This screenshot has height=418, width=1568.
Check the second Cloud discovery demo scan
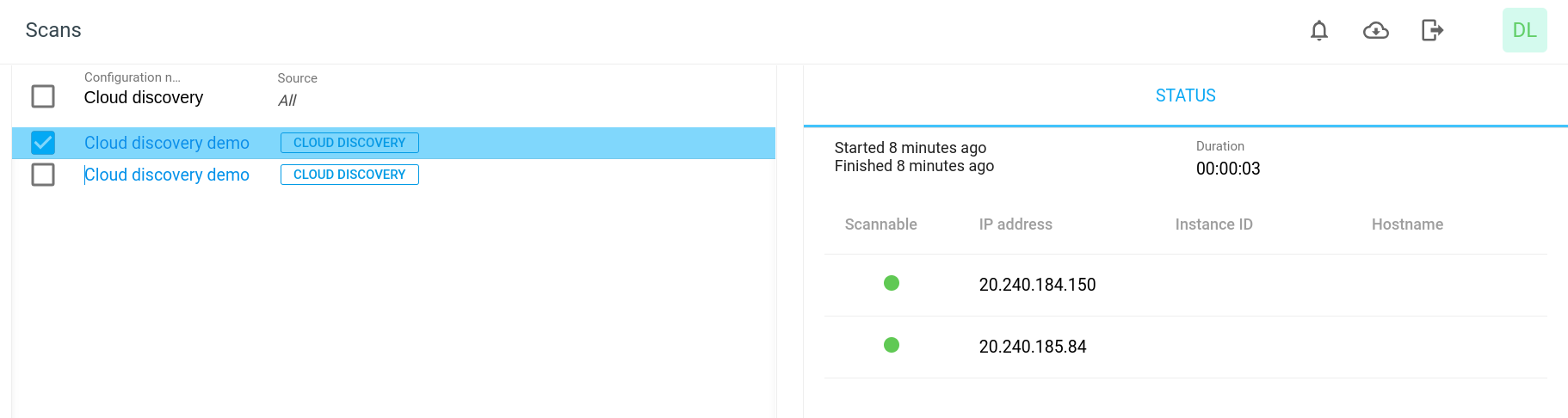(43, 175)
